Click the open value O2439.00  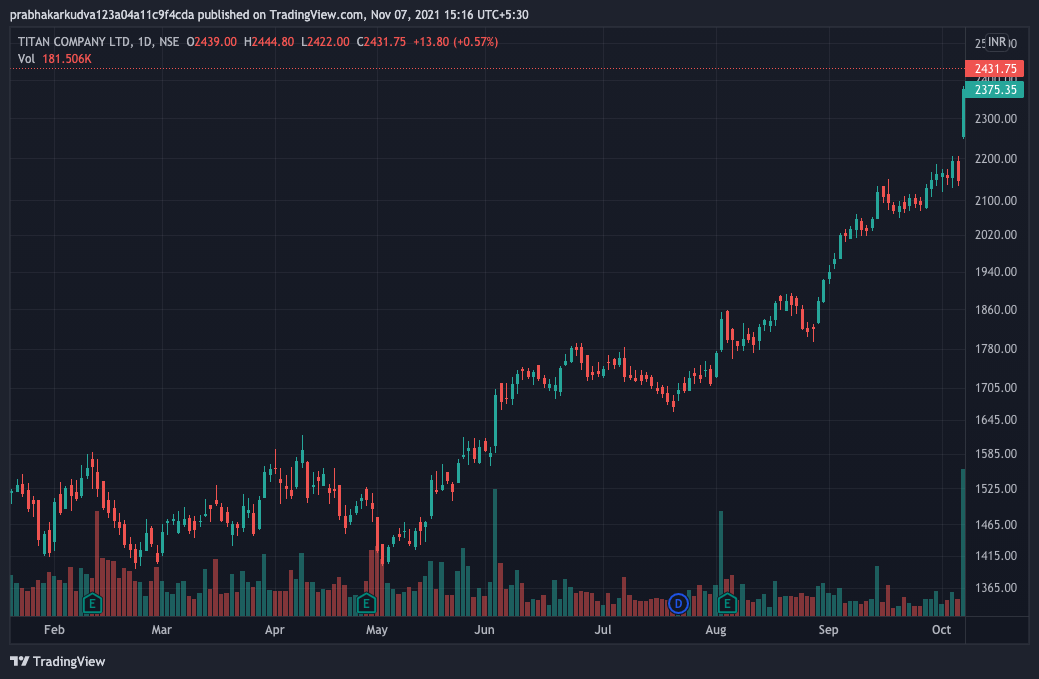pos(211,42)
